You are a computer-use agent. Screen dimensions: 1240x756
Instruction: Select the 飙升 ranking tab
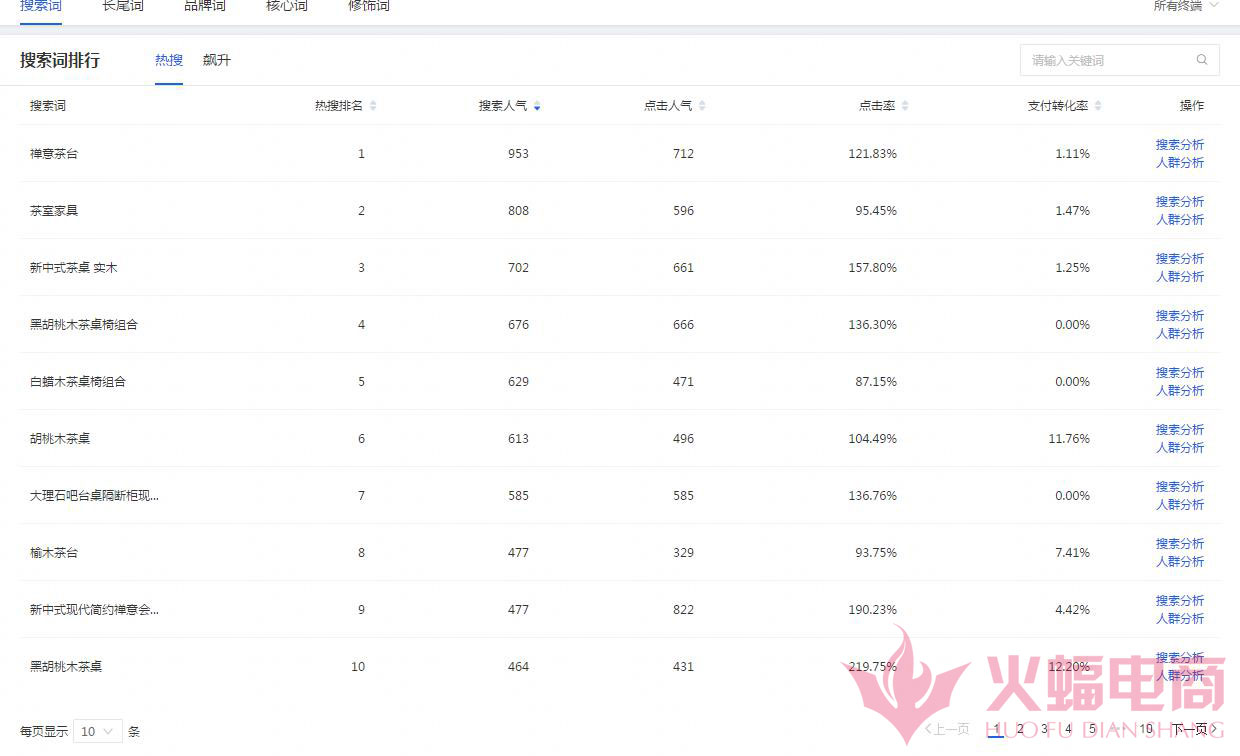coord(216,60)
